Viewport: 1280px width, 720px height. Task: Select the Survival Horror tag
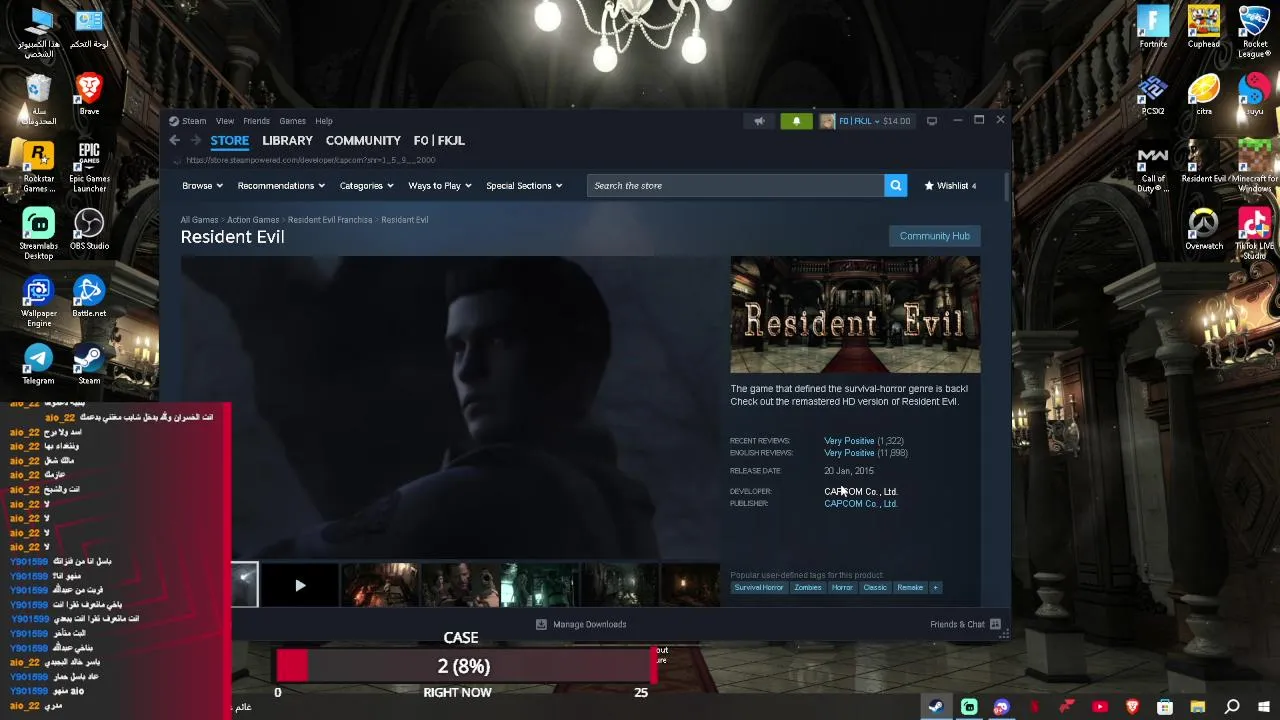pyautogui.click(x=759, y=587)
